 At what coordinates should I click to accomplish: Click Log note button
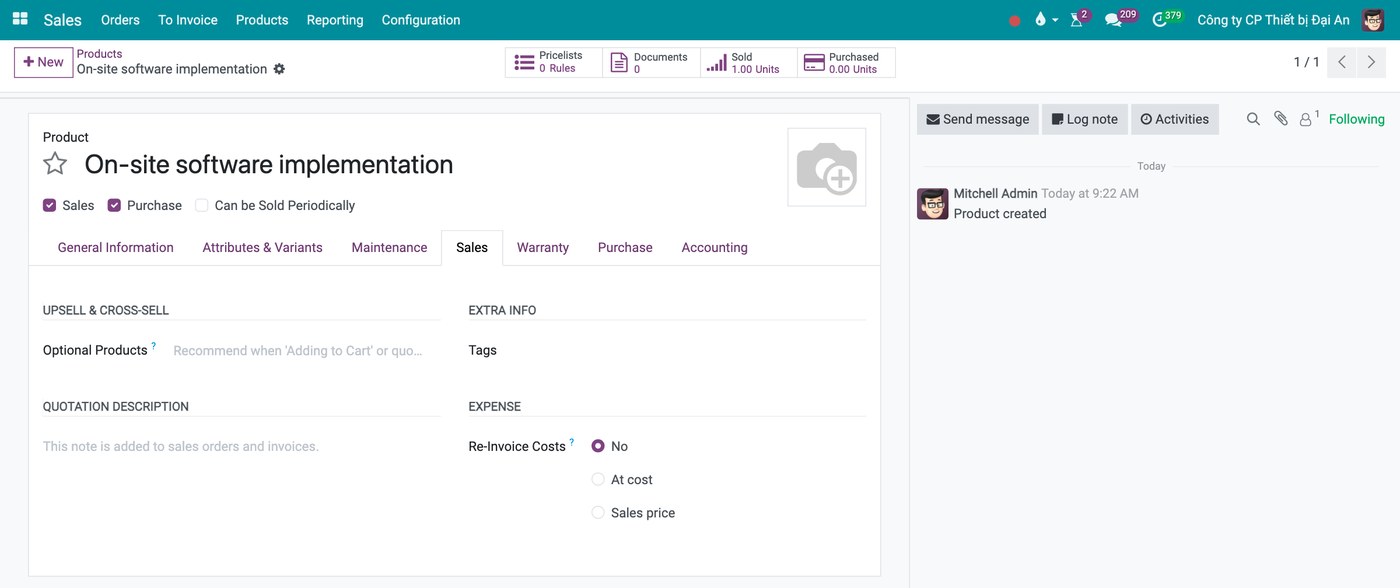(1085, 119)
